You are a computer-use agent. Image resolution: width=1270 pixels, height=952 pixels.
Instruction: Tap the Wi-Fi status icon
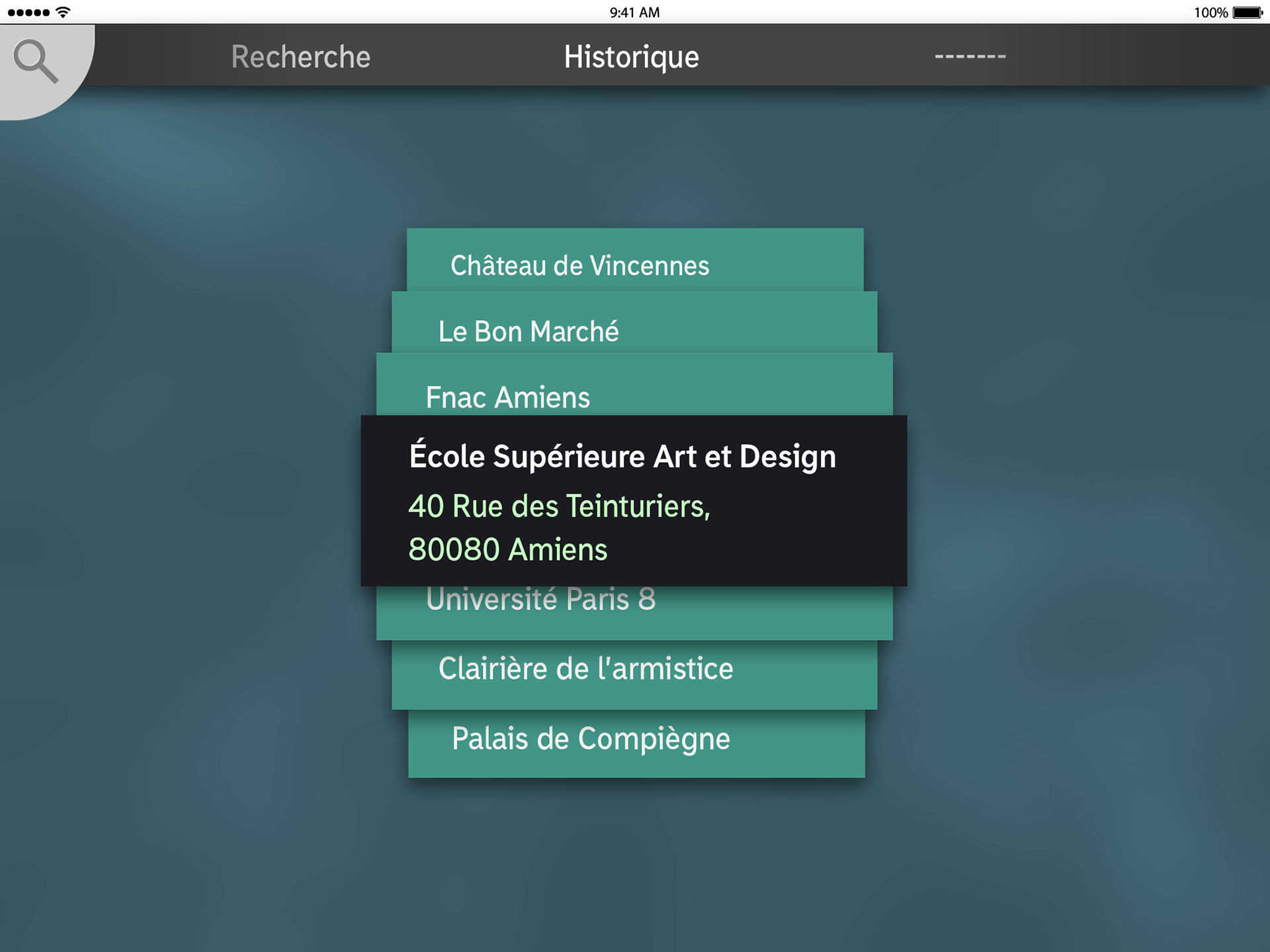click(63, 12)
